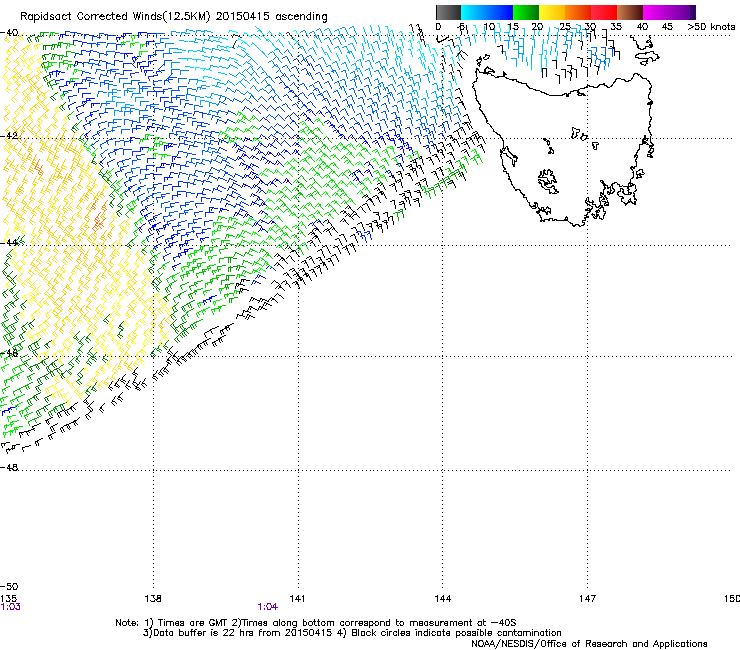Click the gray 0-5 knots legend swatch
The width and height of the screenshot is (740, 650).
click(x=448, y=12)
